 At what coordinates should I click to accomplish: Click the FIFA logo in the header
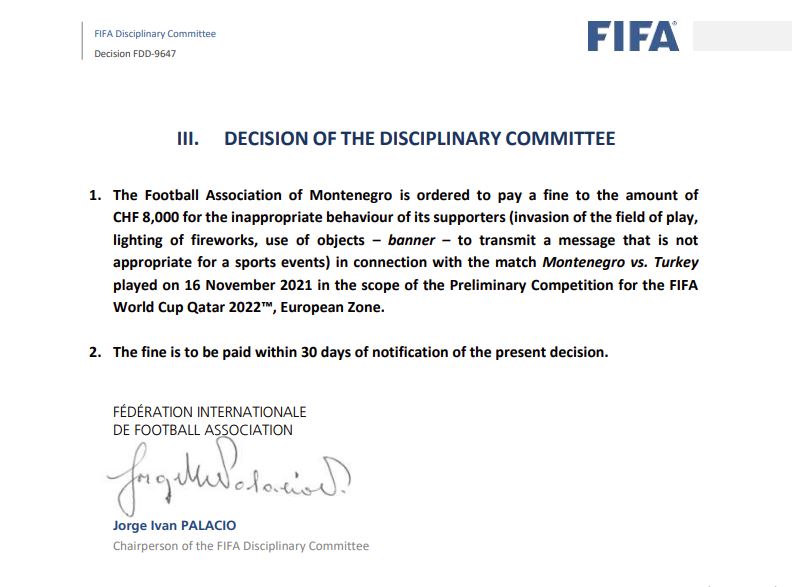633,36
